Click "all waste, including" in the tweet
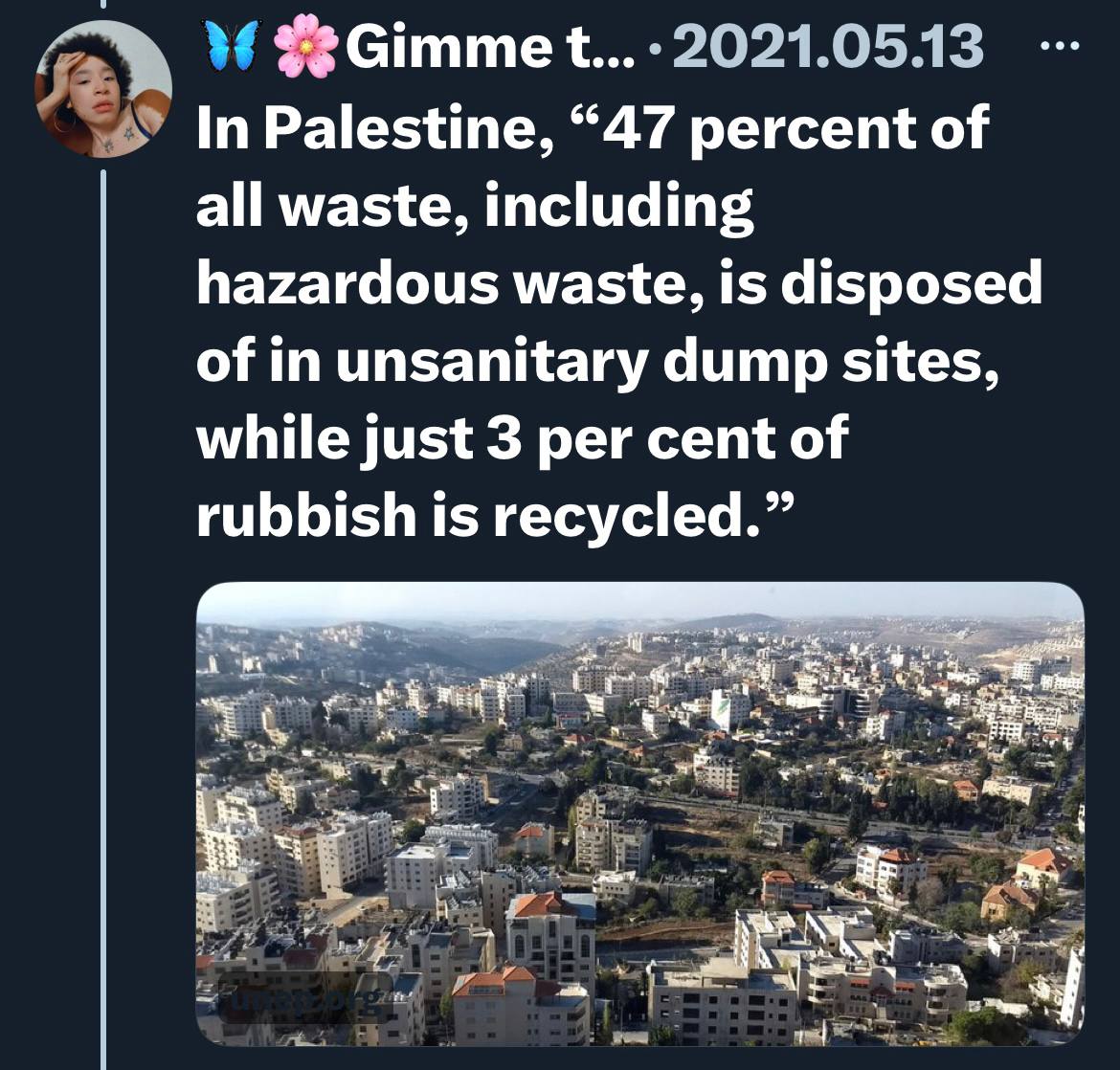 click(475, 205)
